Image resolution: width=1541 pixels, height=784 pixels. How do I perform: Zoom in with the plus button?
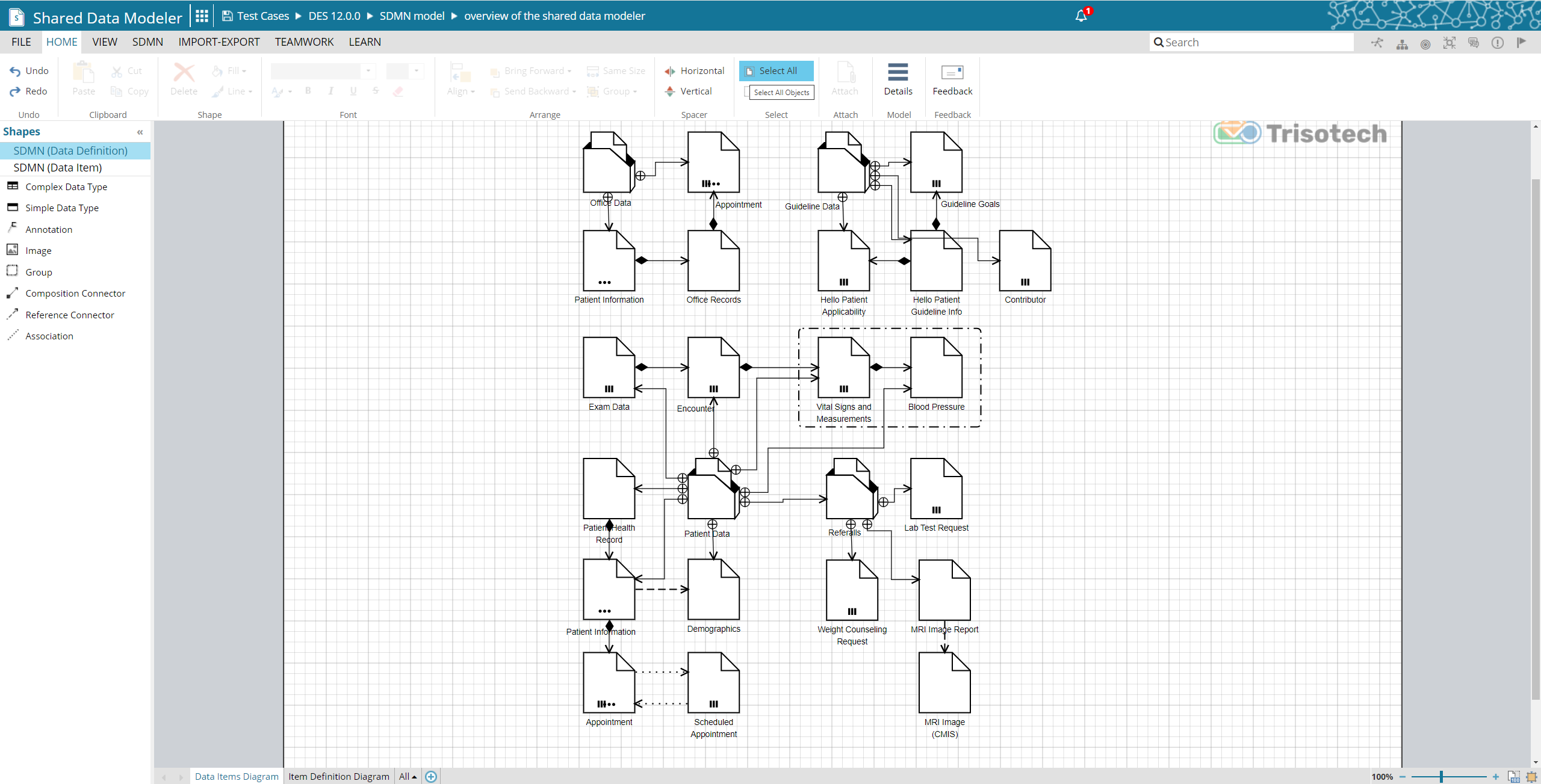click(1496, 777)
